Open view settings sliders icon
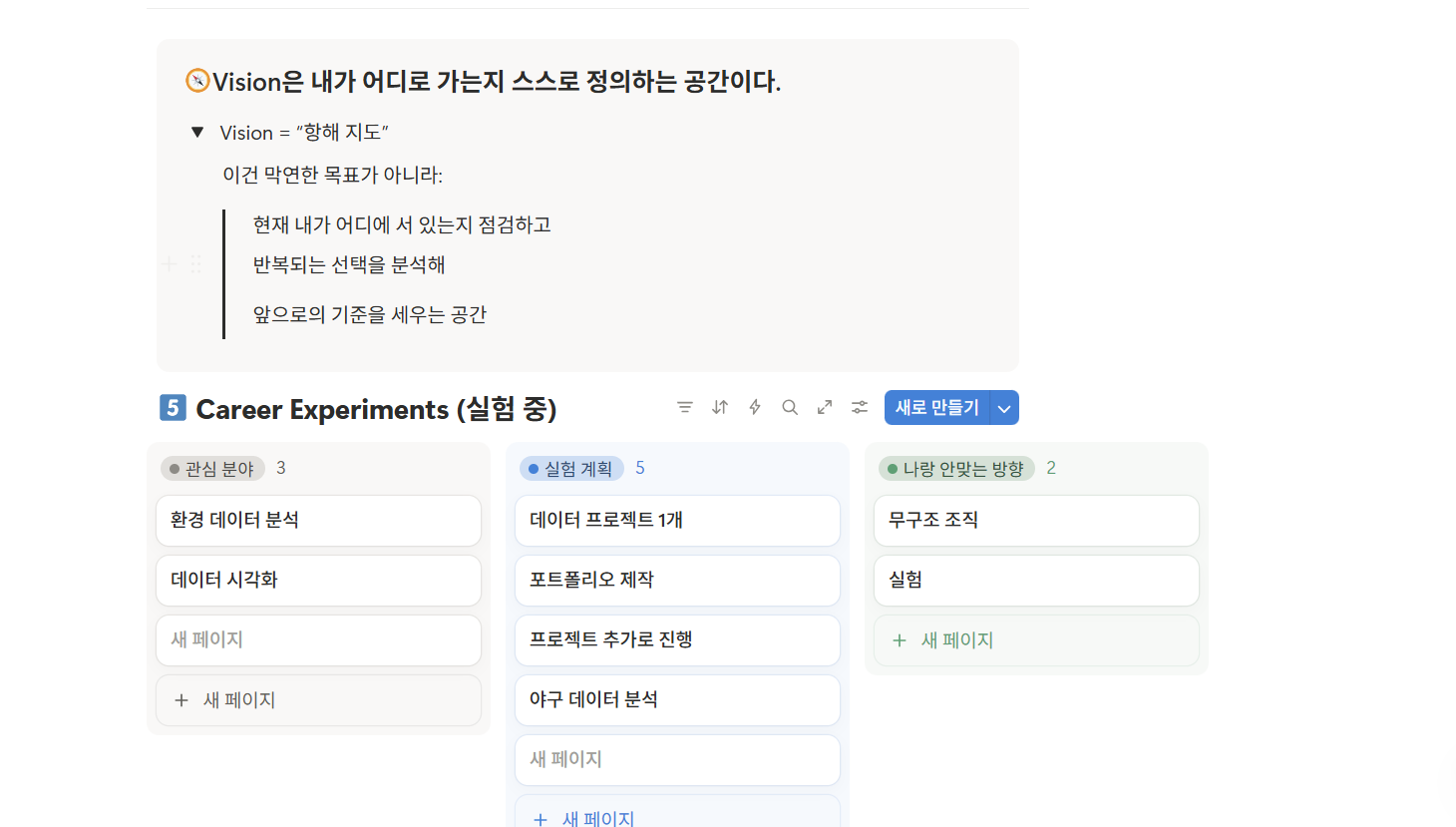 860,407
